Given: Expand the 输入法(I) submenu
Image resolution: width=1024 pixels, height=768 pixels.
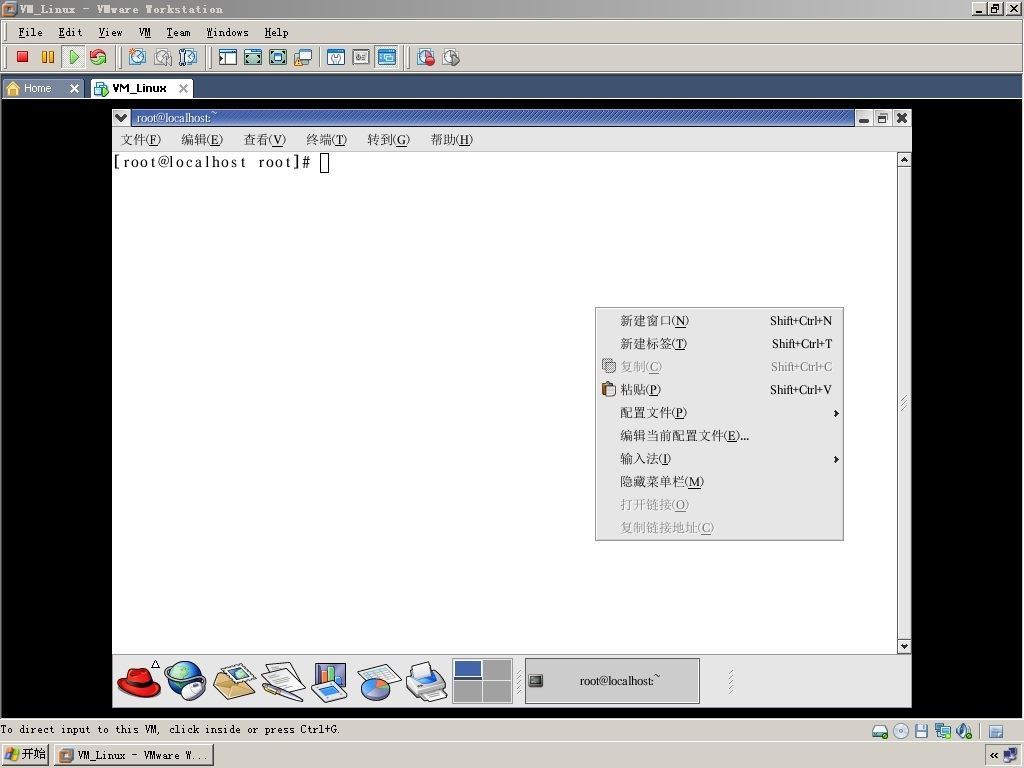Looking at the screenshot, I should 720,459.
